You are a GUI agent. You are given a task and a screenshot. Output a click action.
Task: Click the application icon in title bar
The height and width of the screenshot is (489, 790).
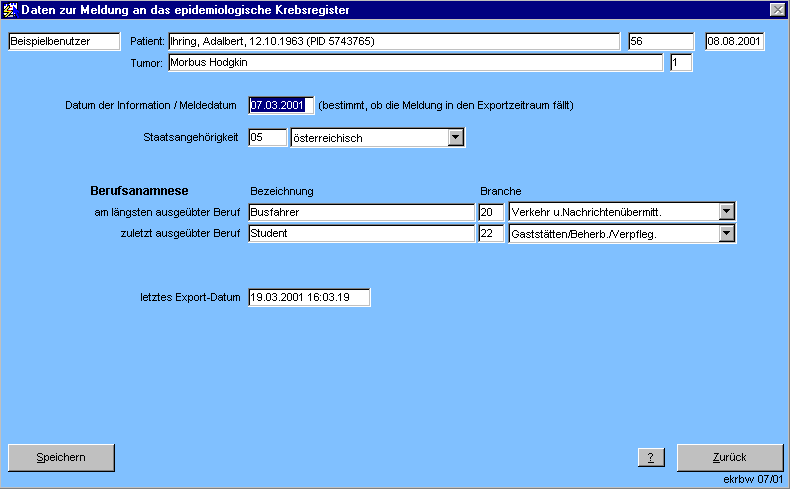point(10,9)
